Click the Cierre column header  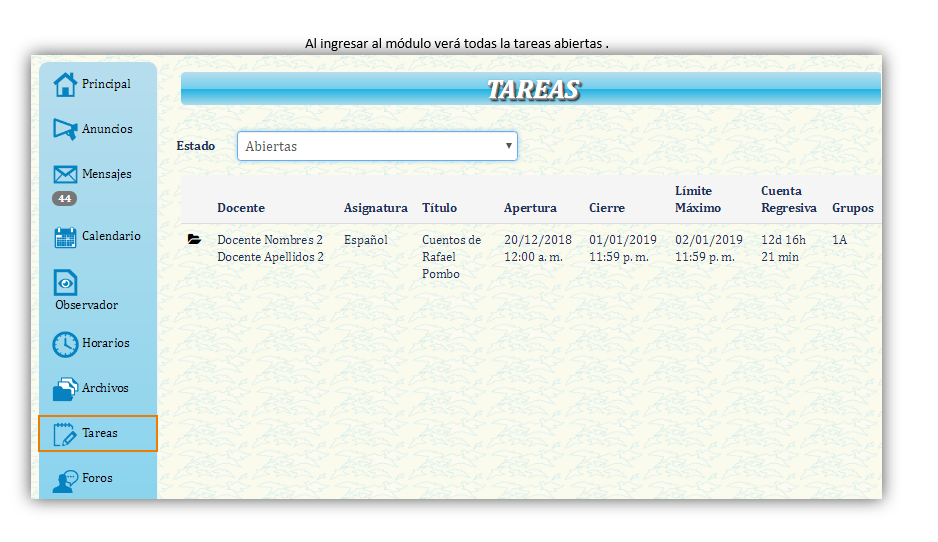(607, 208)
